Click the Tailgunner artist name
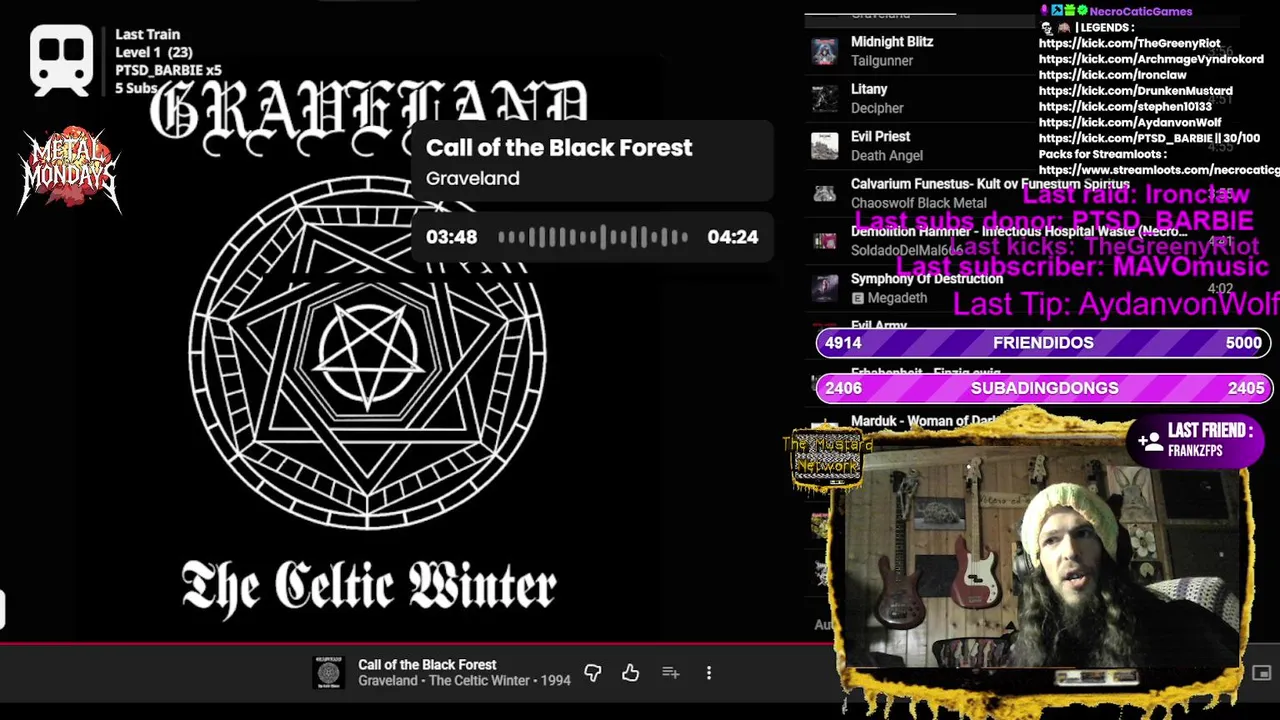This screenshot has width=1280, height=720. coord(881,61)
